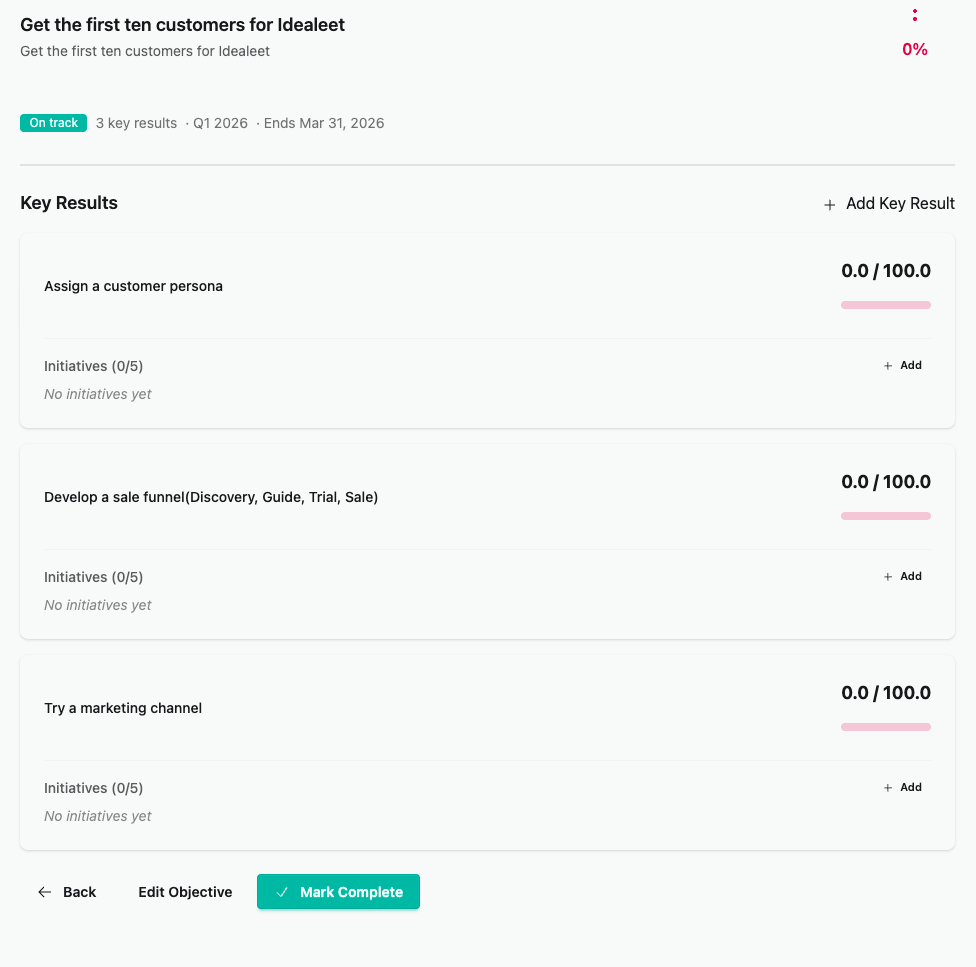
Task: Open the three-dot options menu
Action: tap(915, 14)
